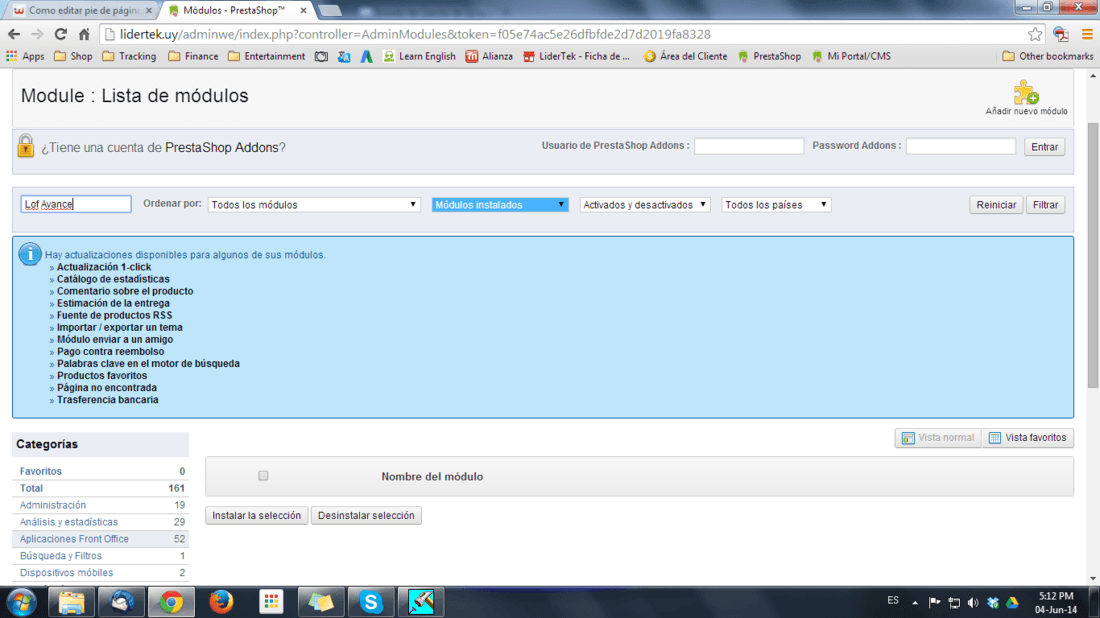Click the Usuario de PrestaShop Addons field
This screenshot has height=618, width=1100.
[749, 146]
